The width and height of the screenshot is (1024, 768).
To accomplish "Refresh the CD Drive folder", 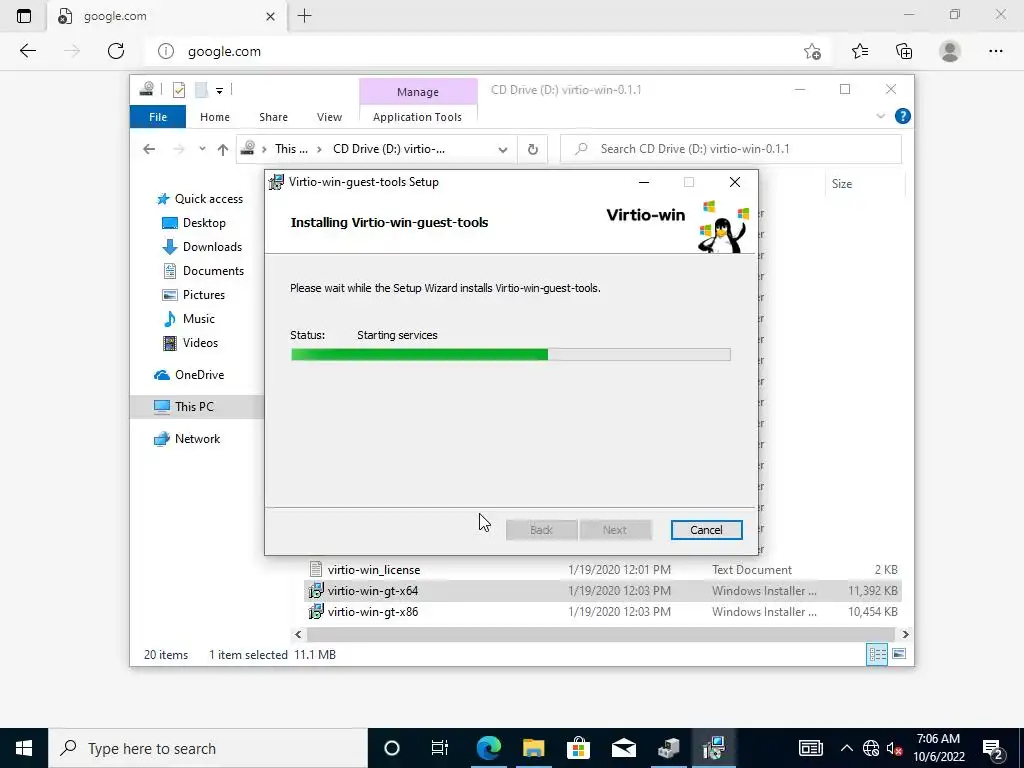I will (x=533, y=150).
